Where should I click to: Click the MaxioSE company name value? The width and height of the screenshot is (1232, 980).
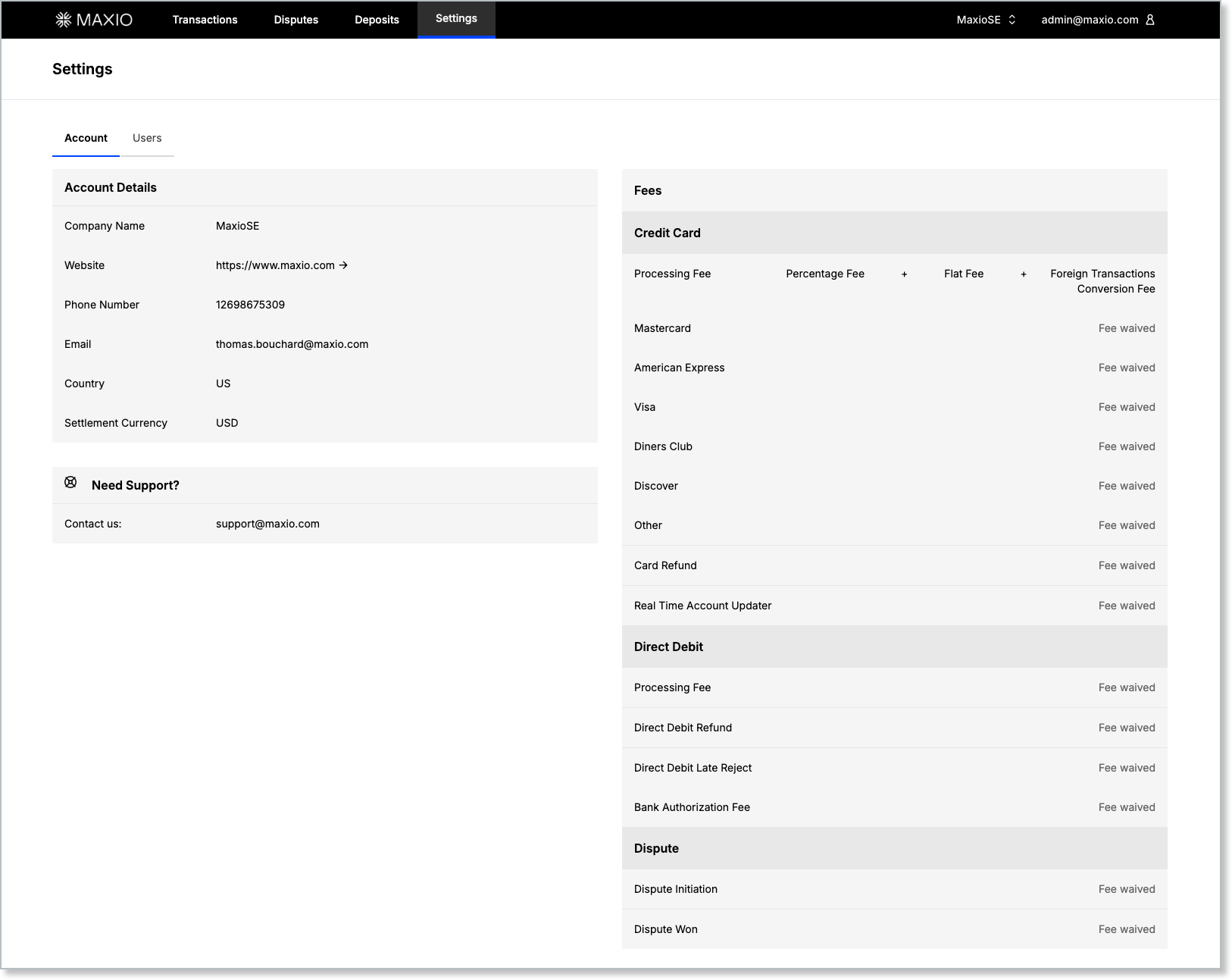point(237,226)
